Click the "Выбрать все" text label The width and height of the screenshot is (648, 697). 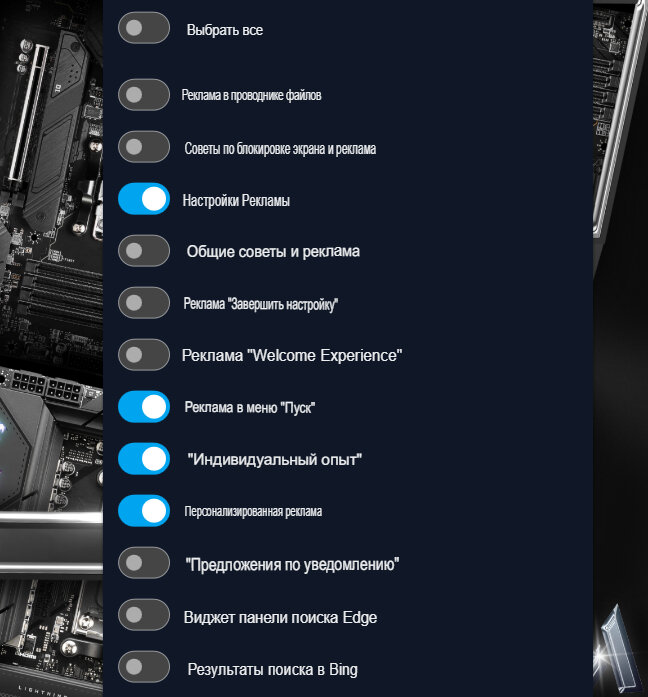tap(225, 30)
